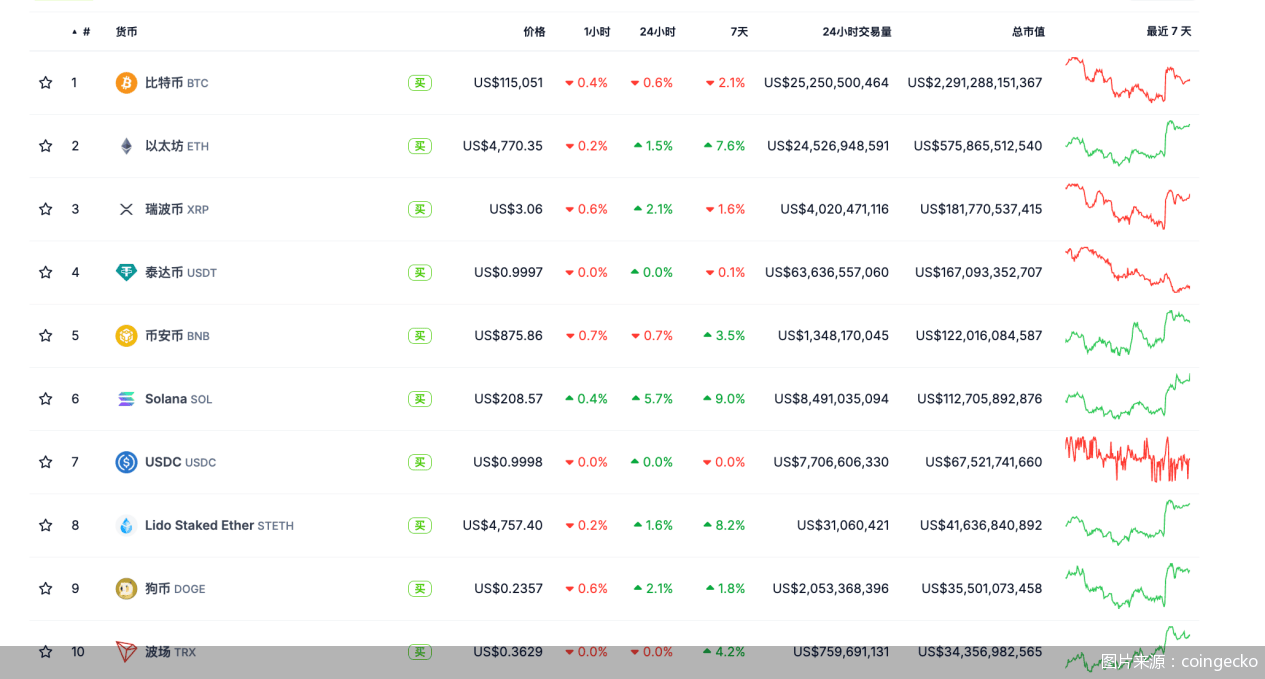Click the XRP coin logo icon
Screen dimensions: 1265x679
pos(126,209)
